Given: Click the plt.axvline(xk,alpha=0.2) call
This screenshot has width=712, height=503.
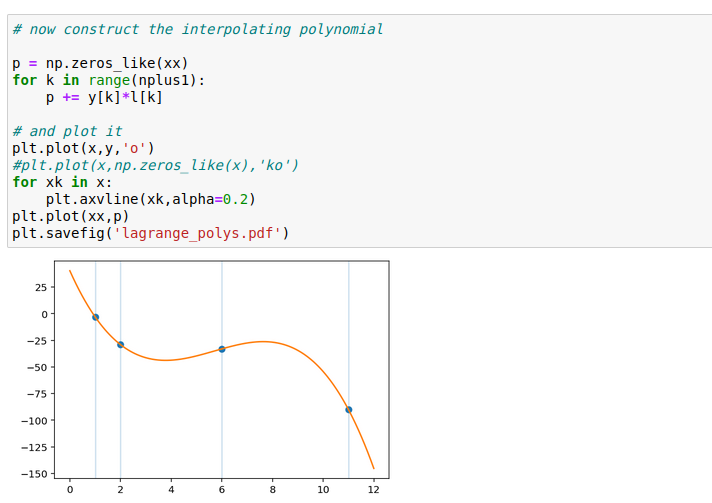Looking at the screenshot, I should tap(150, 199).
